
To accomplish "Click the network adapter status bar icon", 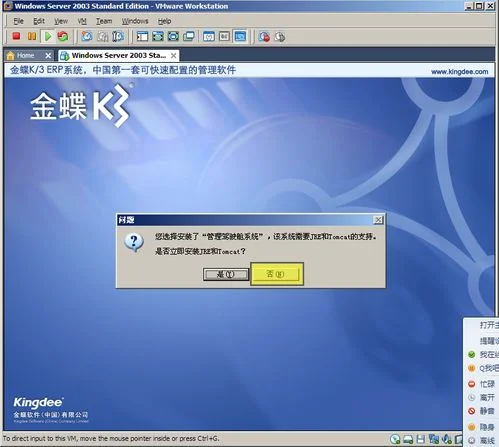I will (x=434, y=439).
